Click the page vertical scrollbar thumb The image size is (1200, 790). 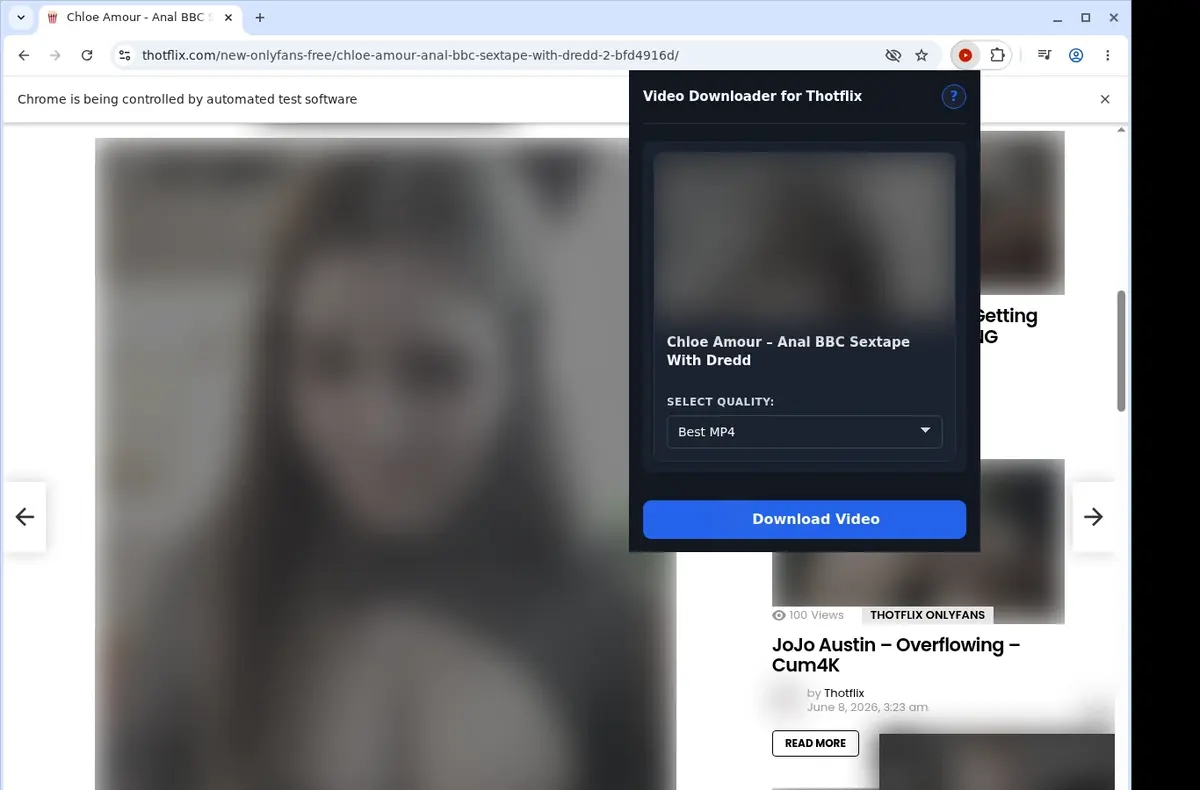[x=1121, y=350]
